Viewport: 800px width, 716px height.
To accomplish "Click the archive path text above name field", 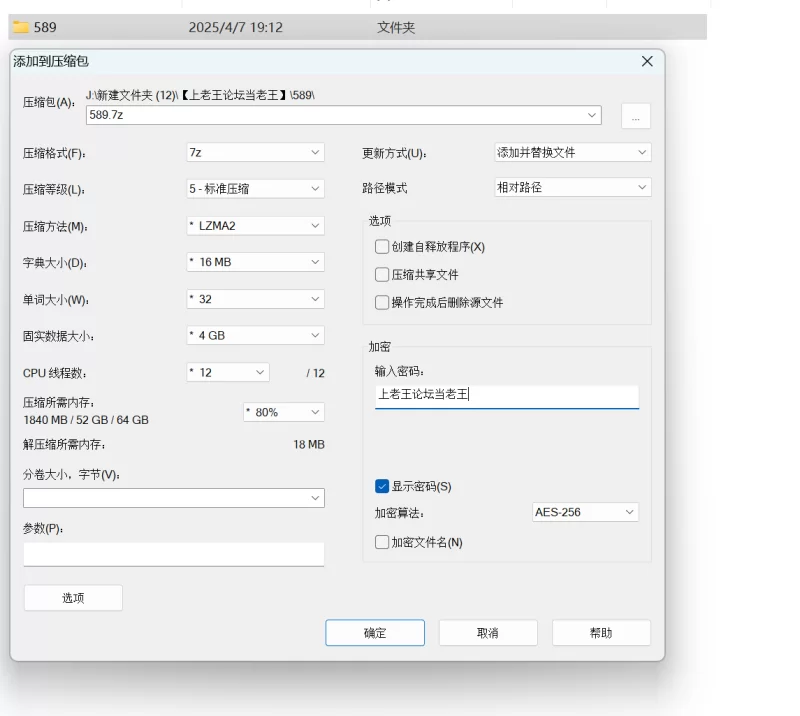I will click(x=200, y=95).
